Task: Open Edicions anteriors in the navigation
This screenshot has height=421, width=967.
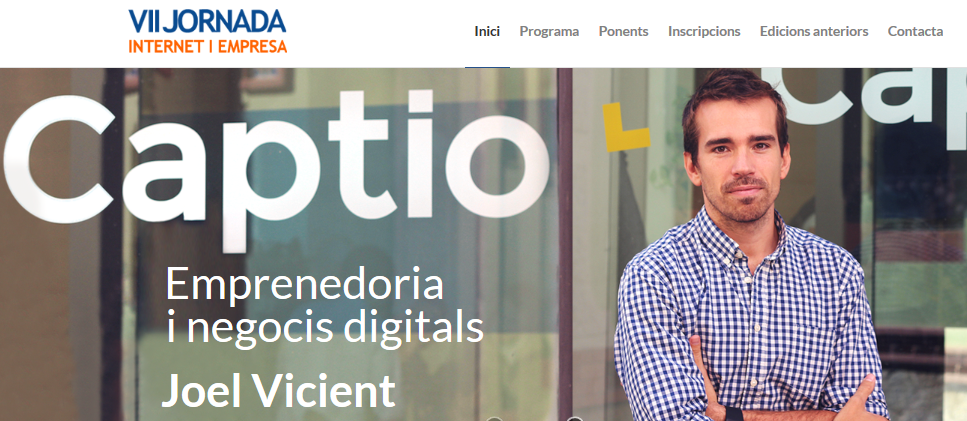Action: point(814,31)
